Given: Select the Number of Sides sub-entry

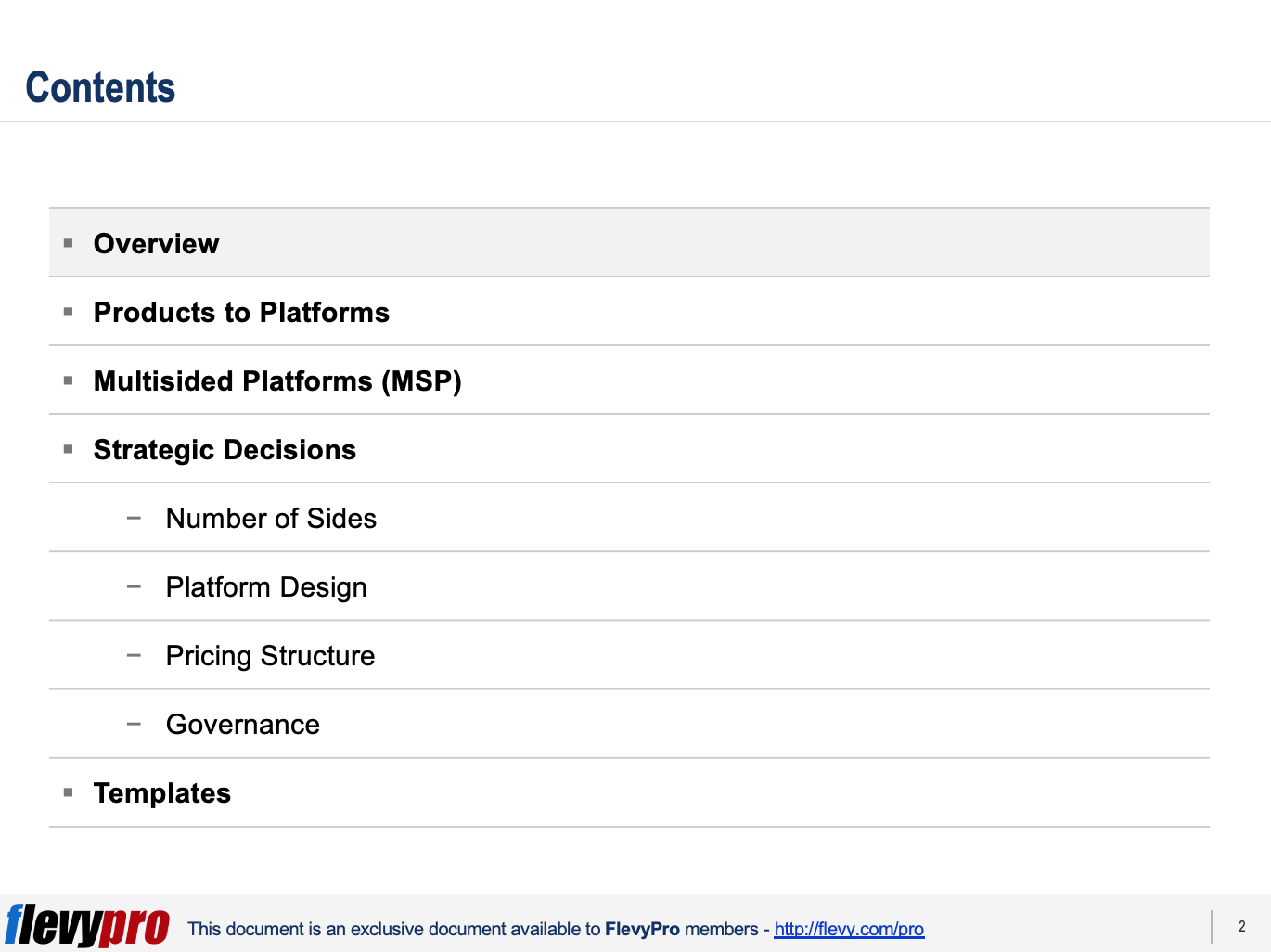Looking at the screenshot, I should [271, 518].
